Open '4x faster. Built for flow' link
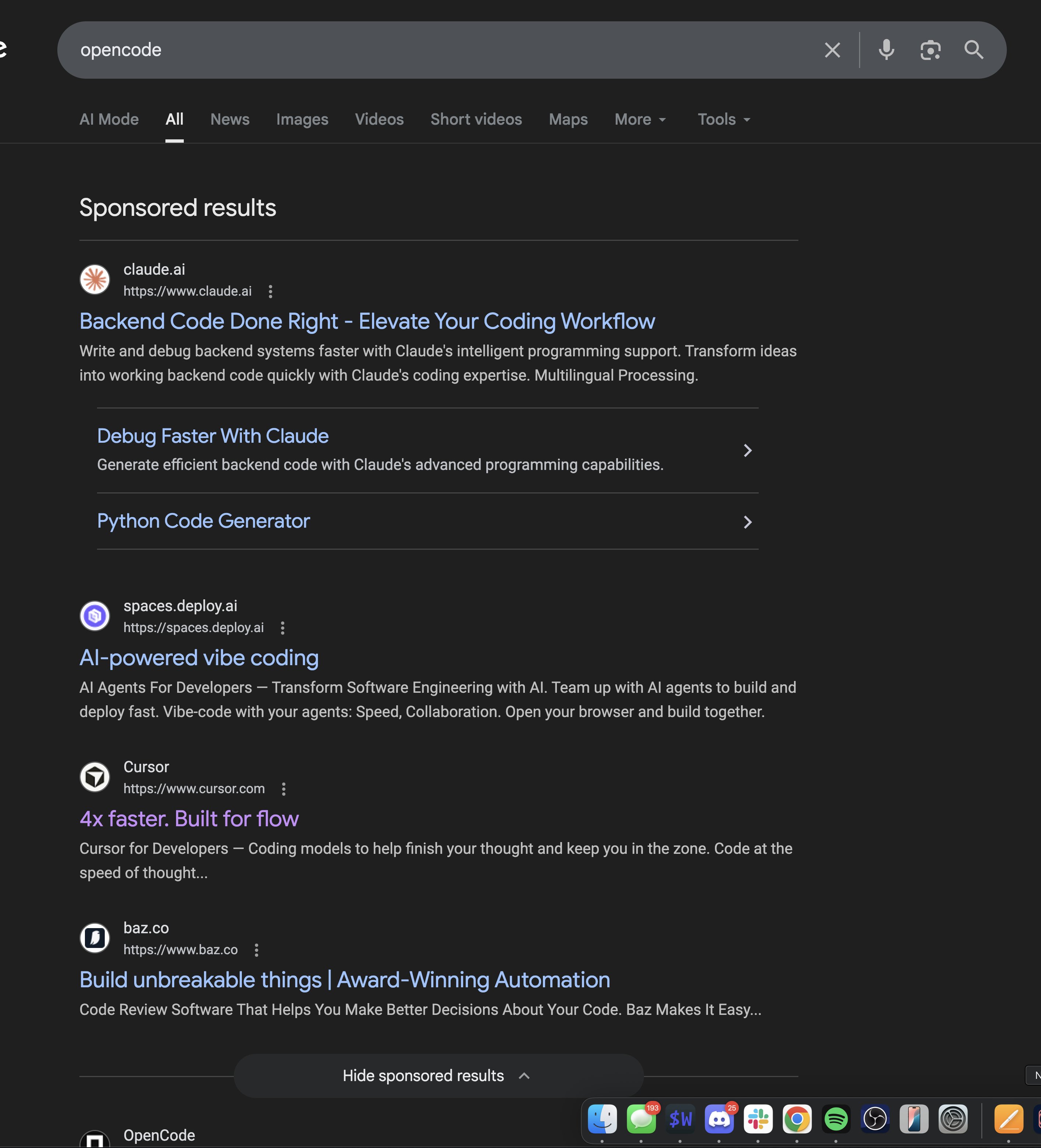This screenshot has width=1041, height=1148. click(189, 819)
